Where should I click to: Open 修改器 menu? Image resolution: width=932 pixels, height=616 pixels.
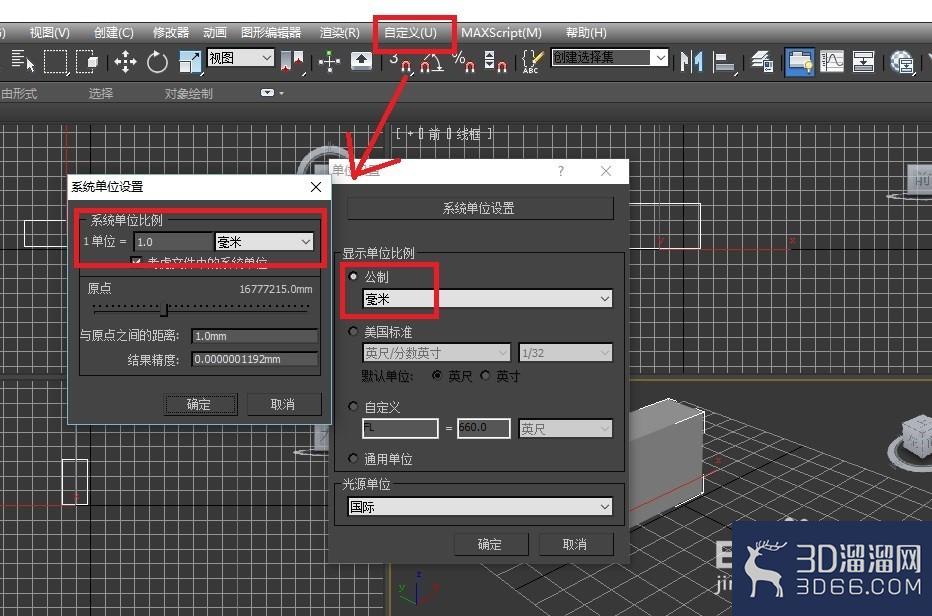click(171, 33)
